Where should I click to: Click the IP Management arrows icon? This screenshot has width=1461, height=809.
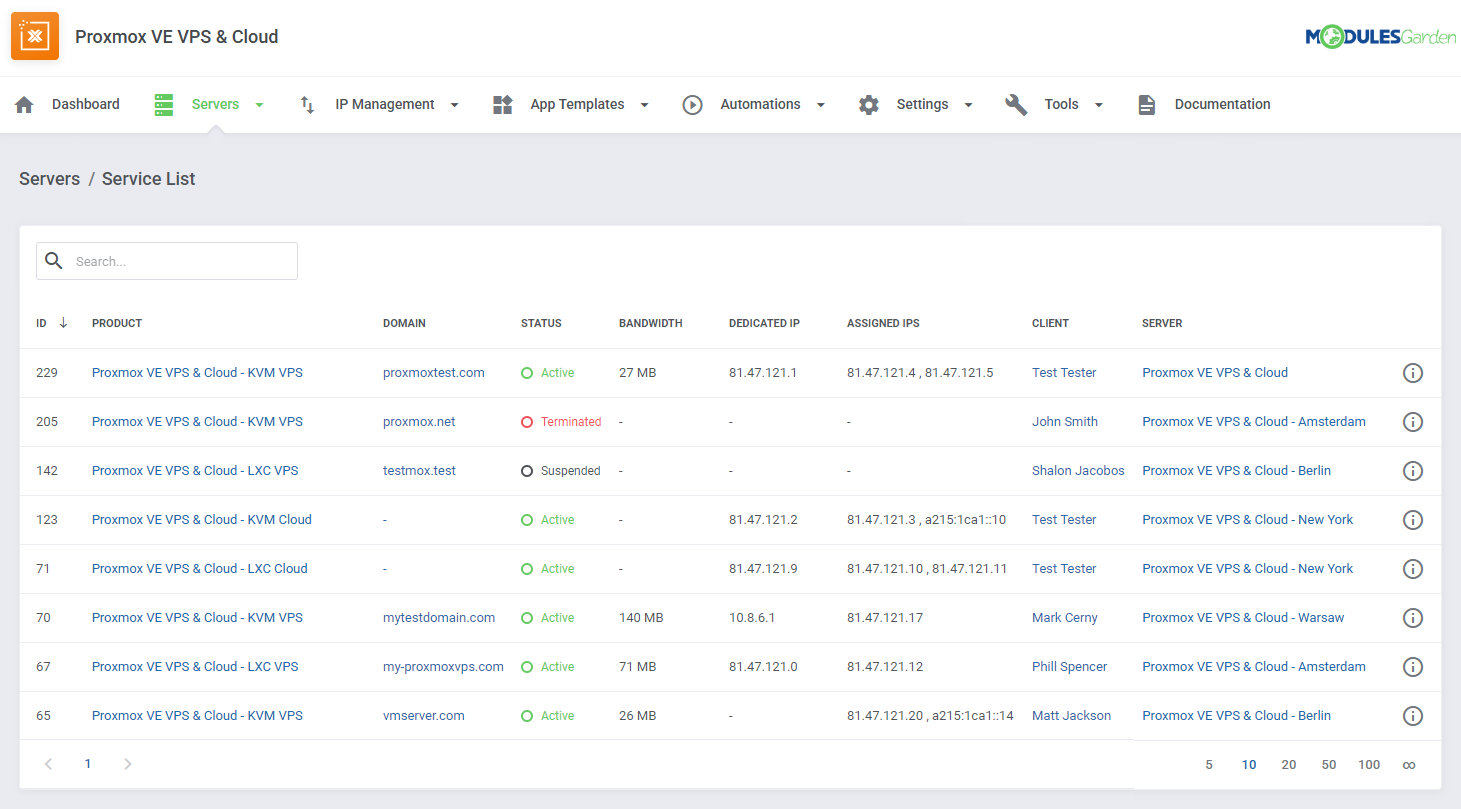(x=308, y=104)
